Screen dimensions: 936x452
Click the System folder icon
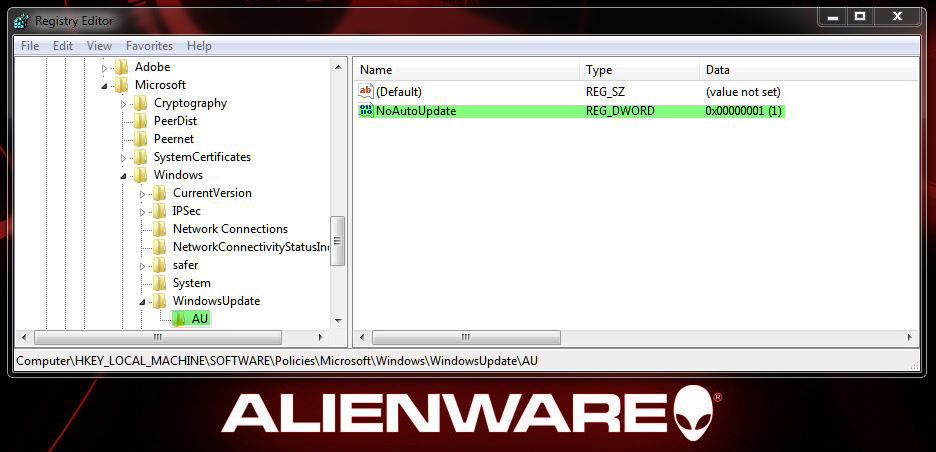pyautogui.click(x=160, y=282)
